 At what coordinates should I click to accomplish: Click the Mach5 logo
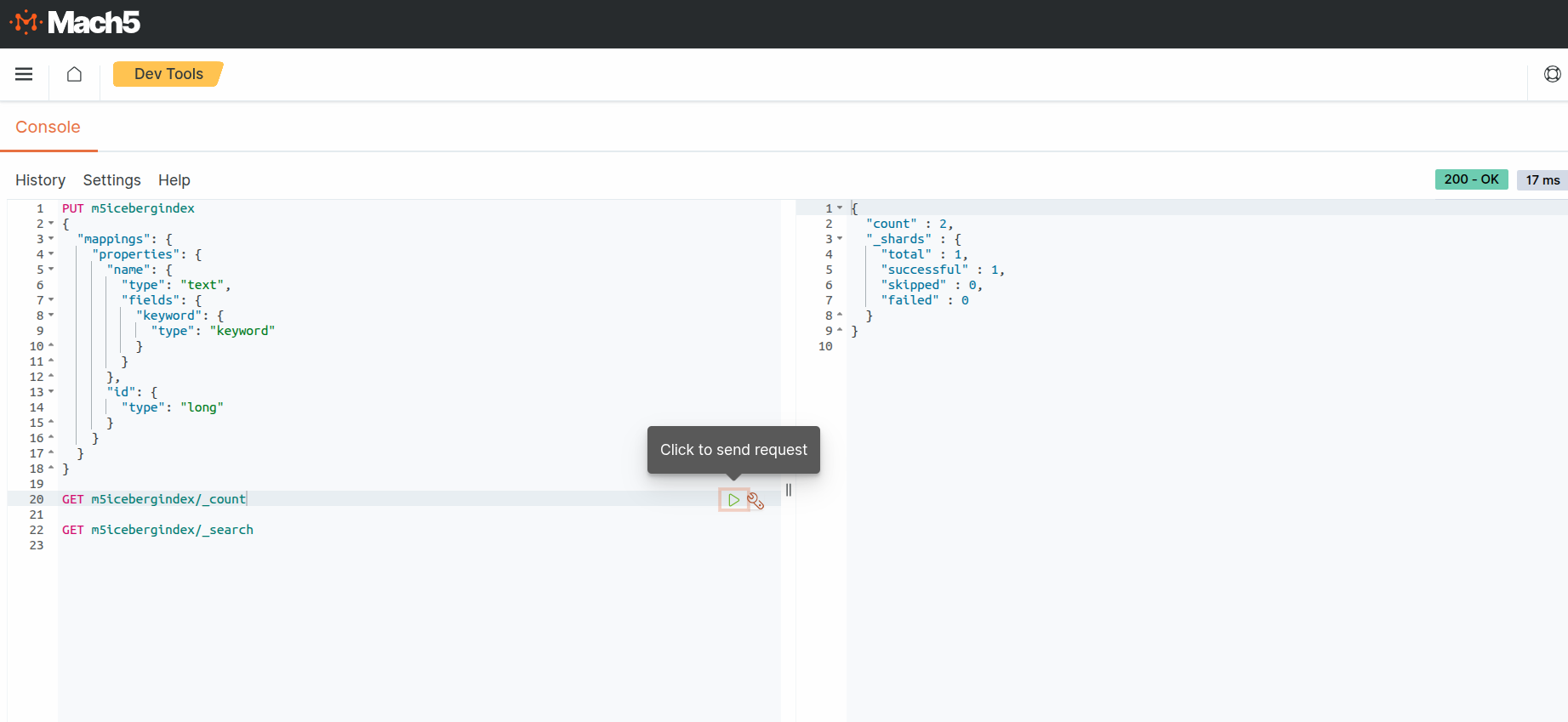75,23
